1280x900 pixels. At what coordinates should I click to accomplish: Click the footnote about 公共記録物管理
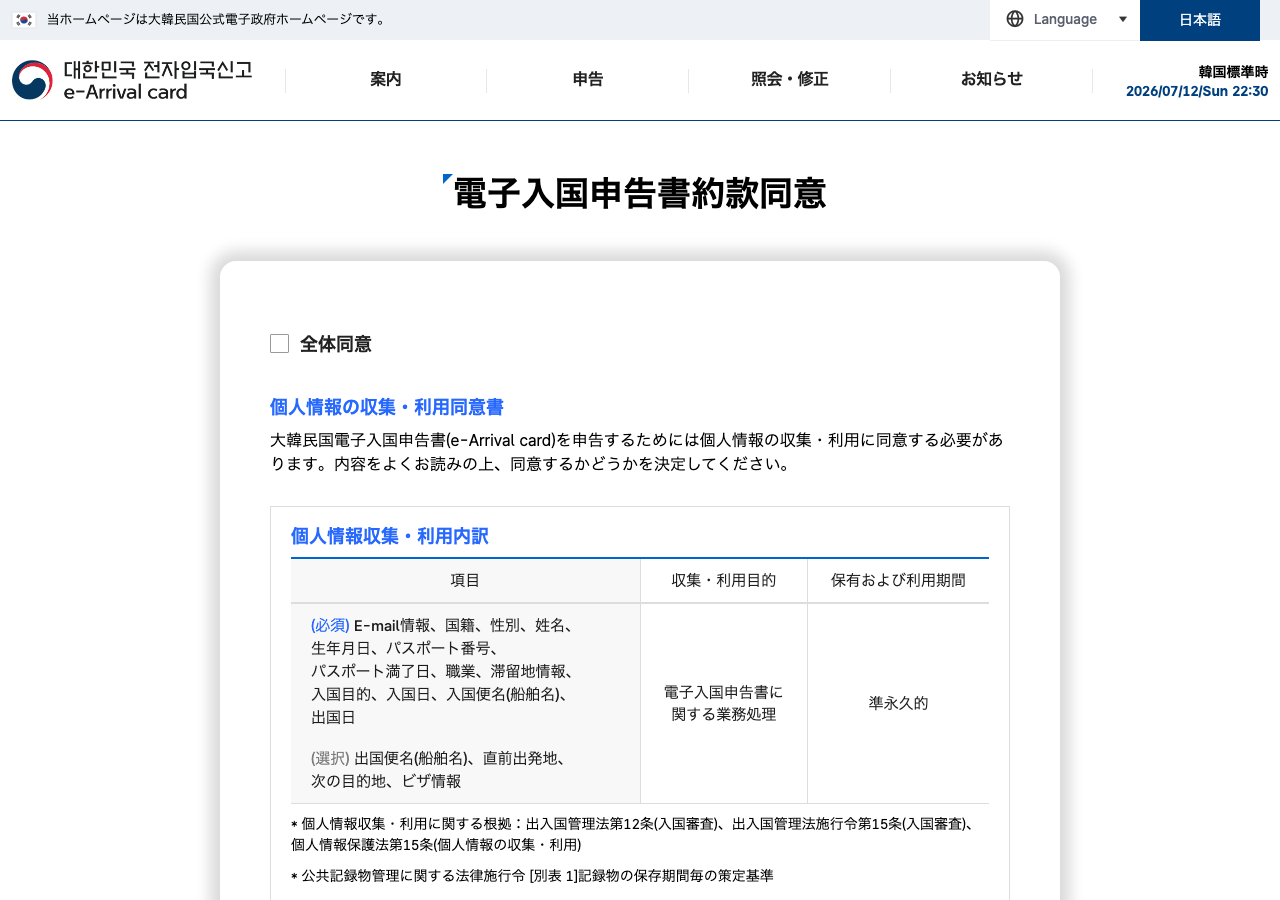tap(532, 875)
